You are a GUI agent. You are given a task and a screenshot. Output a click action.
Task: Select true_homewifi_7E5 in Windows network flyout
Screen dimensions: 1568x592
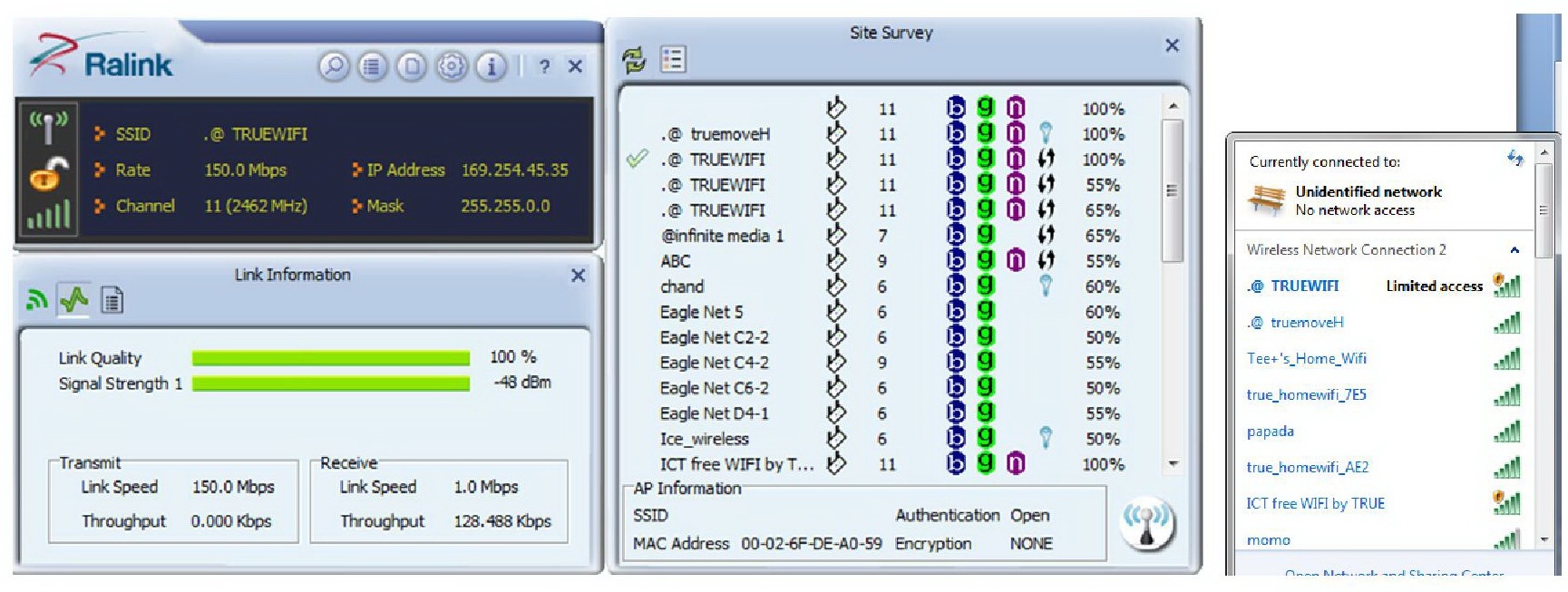coord(1383,395)
